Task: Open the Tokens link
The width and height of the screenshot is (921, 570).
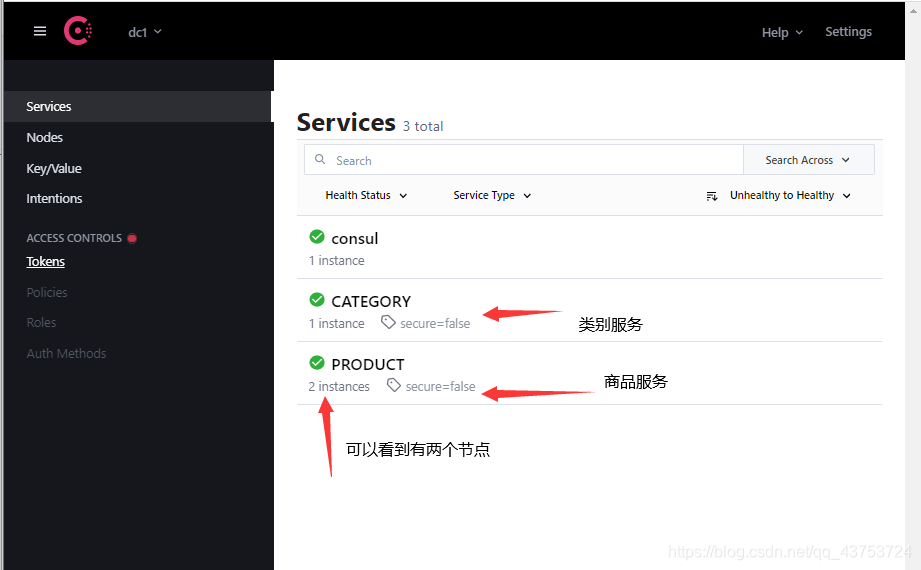Action: coord(45,261)
